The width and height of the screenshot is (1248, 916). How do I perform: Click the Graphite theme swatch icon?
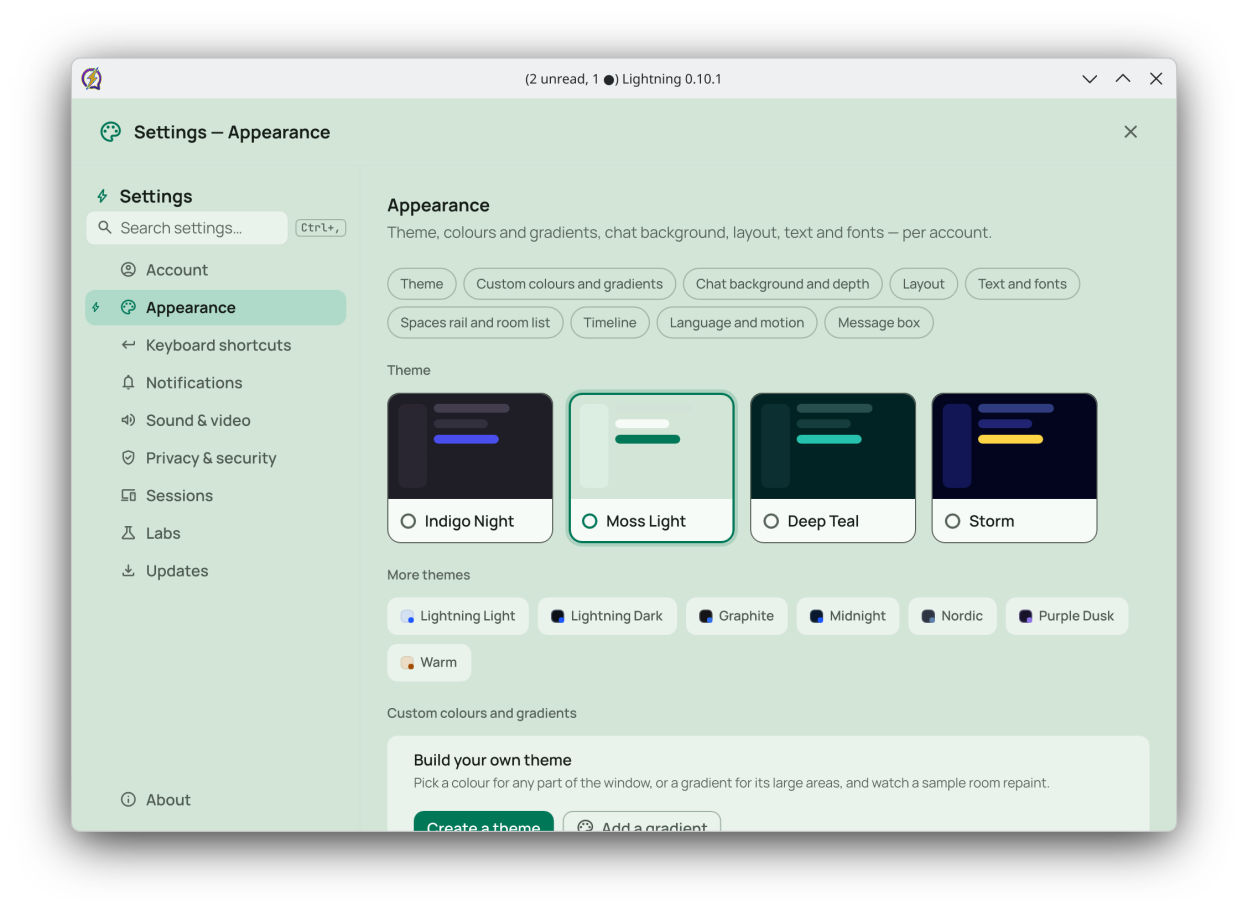[706, 616]
